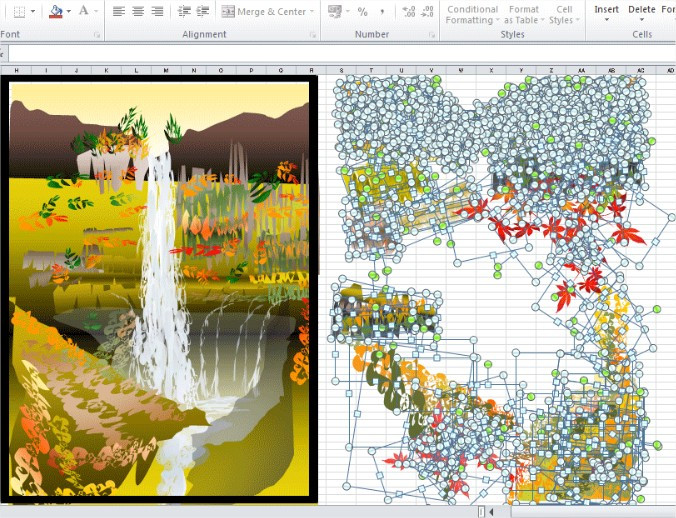Open the Borders dropdown arrow

click(x=33, y=11)
